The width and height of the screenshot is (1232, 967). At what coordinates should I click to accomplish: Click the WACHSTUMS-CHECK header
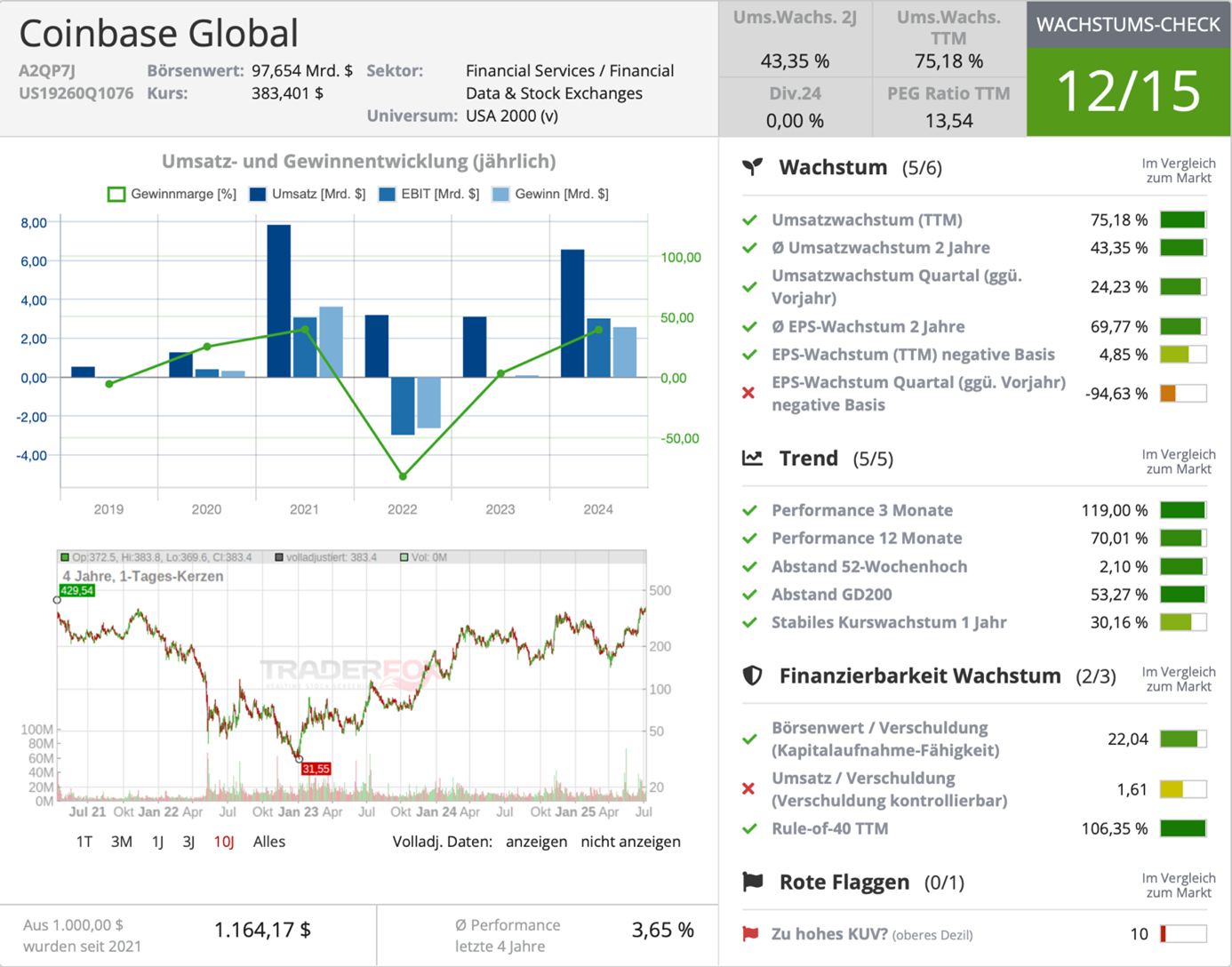coord(1129,24)
